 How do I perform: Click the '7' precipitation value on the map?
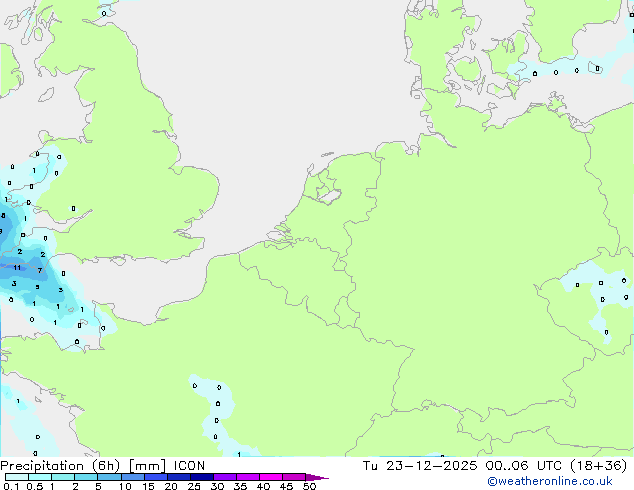tap(40, 270)
